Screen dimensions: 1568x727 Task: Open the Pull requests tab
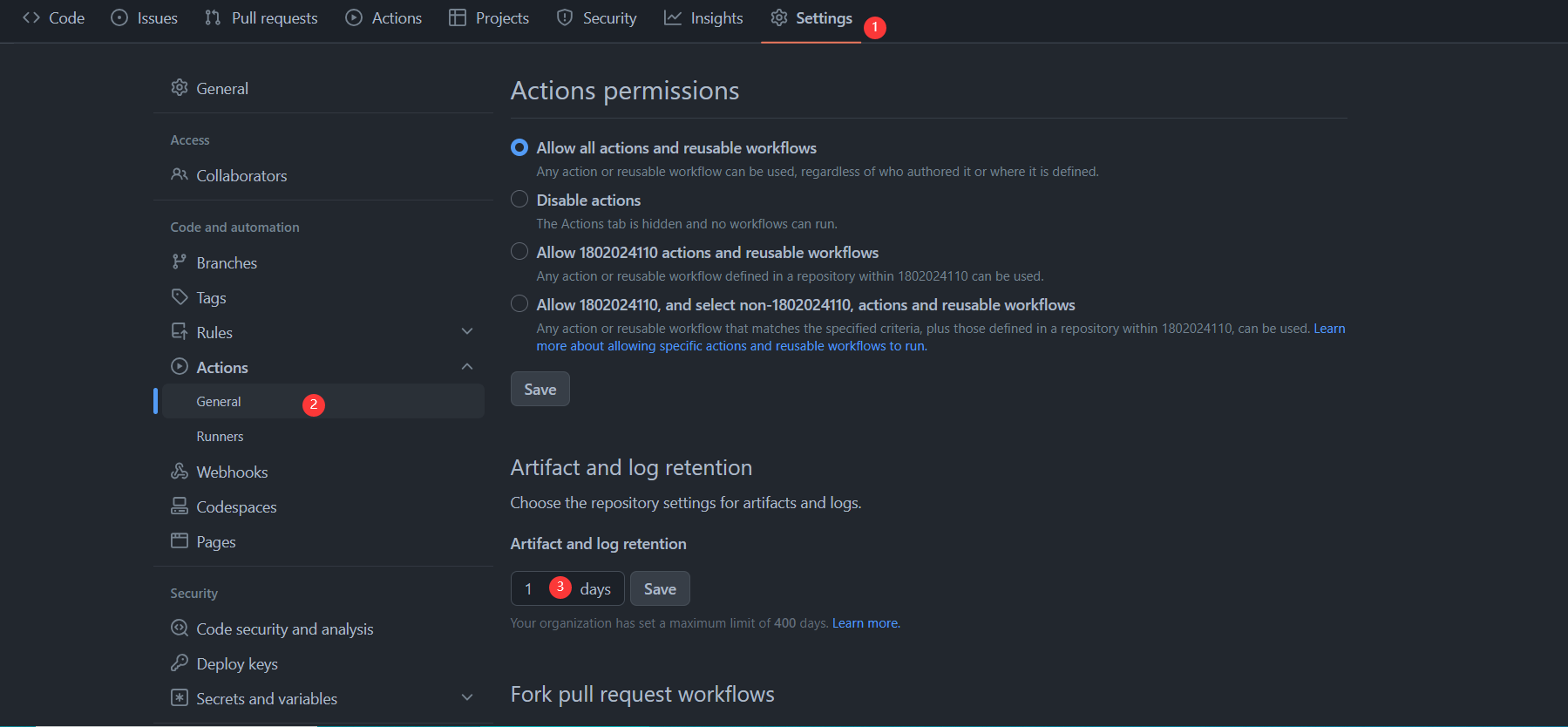pyautogui.click(x=261, y=18)
